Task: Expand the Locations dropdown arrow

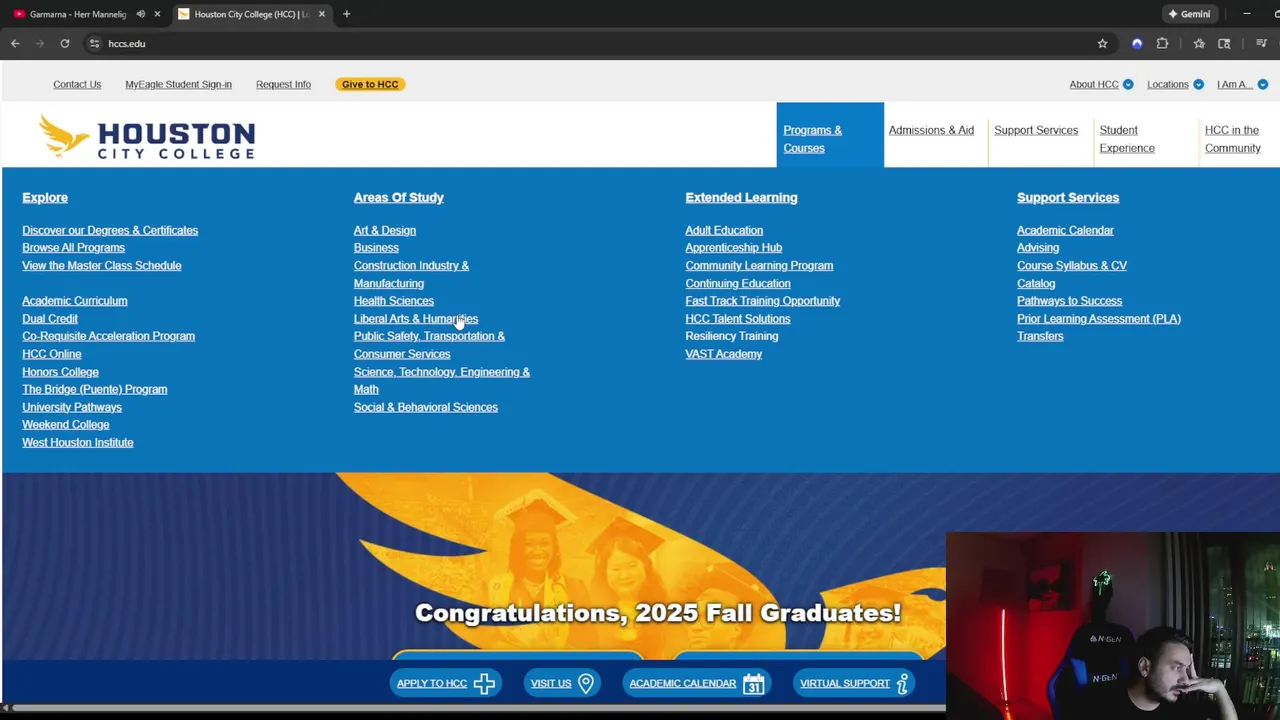Action: (1198, 84)
